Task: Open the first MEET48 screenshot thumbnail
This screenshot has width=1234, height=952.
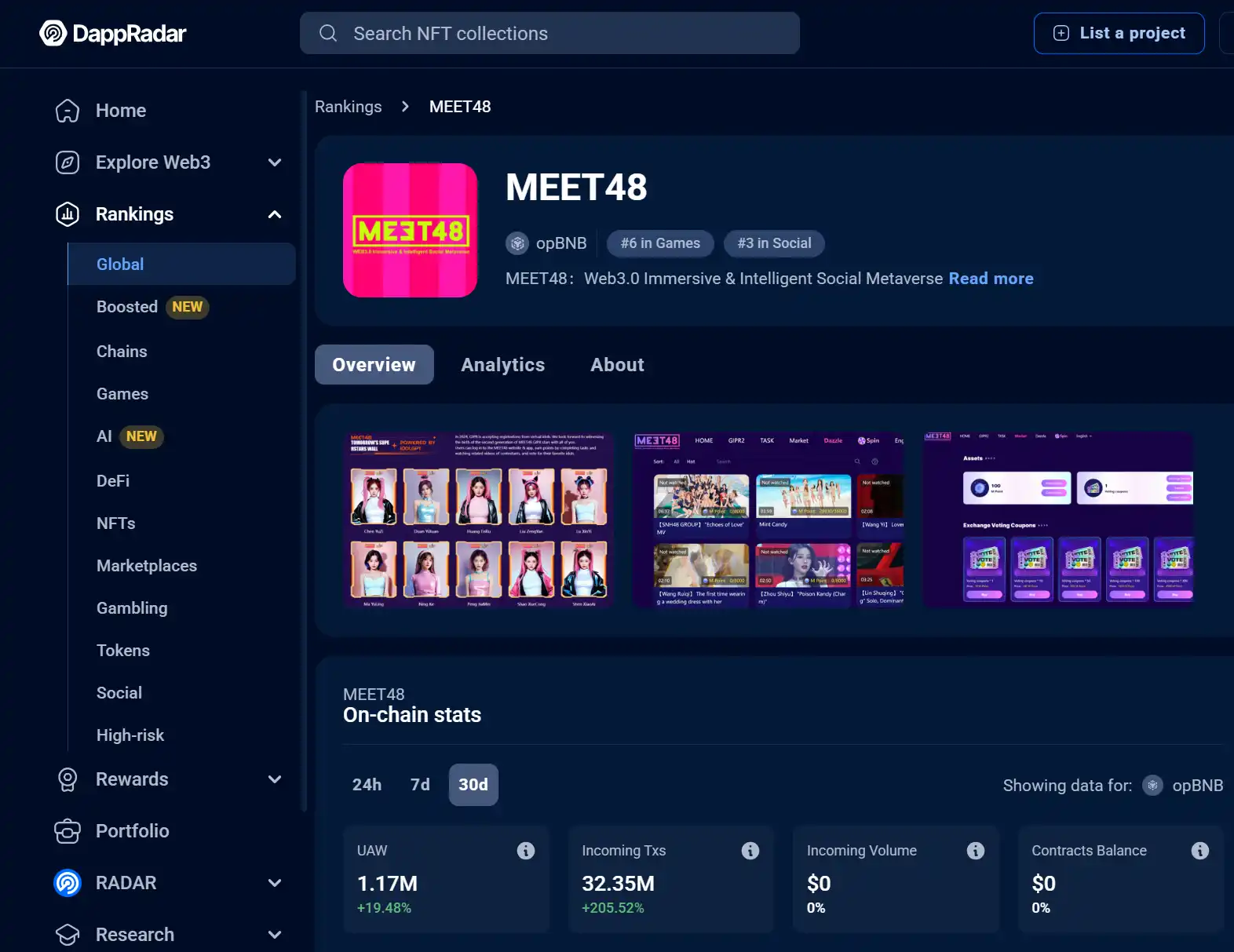Action: coord(478,520)
